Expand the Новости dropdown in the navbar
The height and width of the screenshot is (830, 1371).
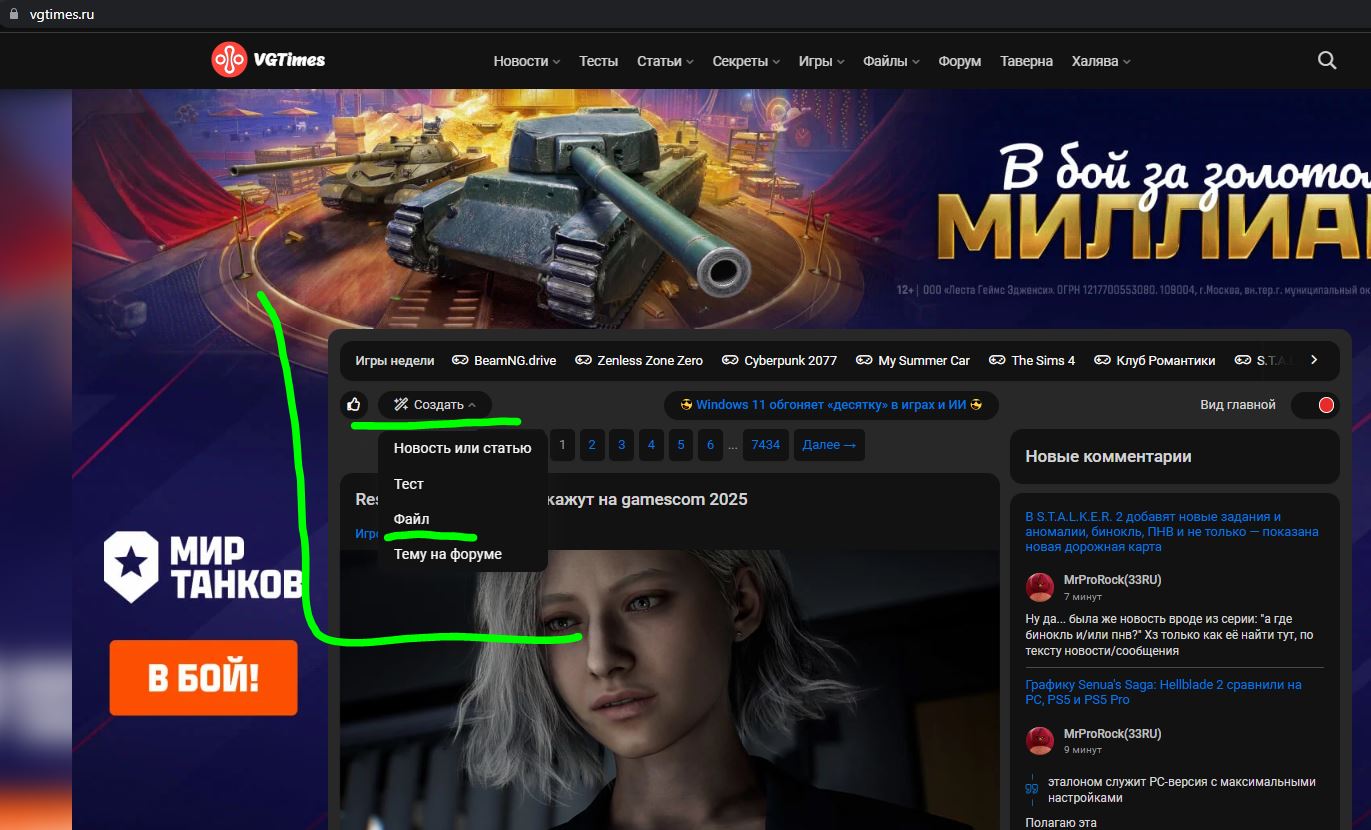(x=527, y=61)
